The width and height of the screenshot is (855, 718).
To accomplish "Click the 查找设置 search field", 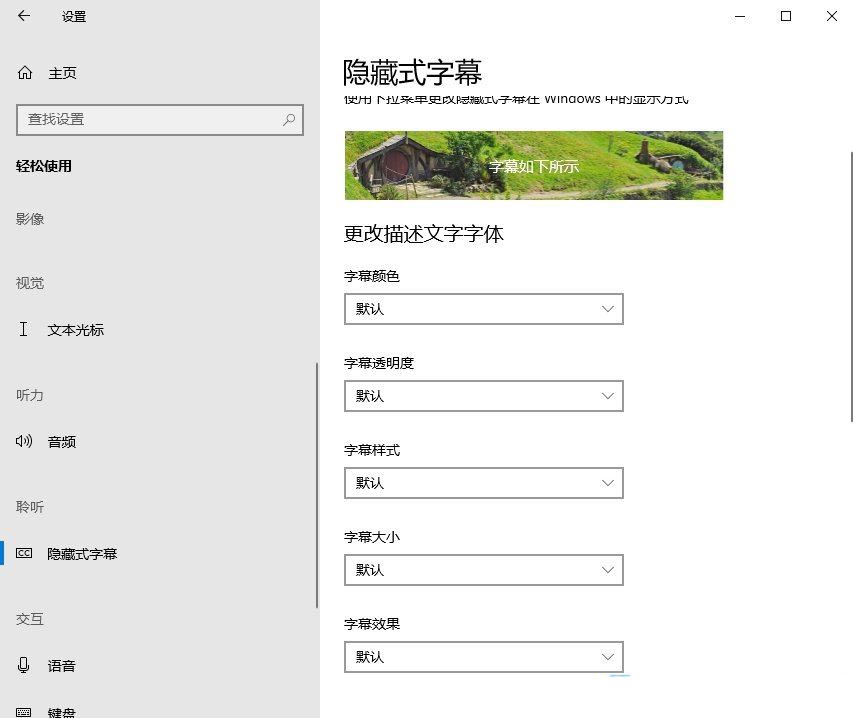I will tap(150, 120).
